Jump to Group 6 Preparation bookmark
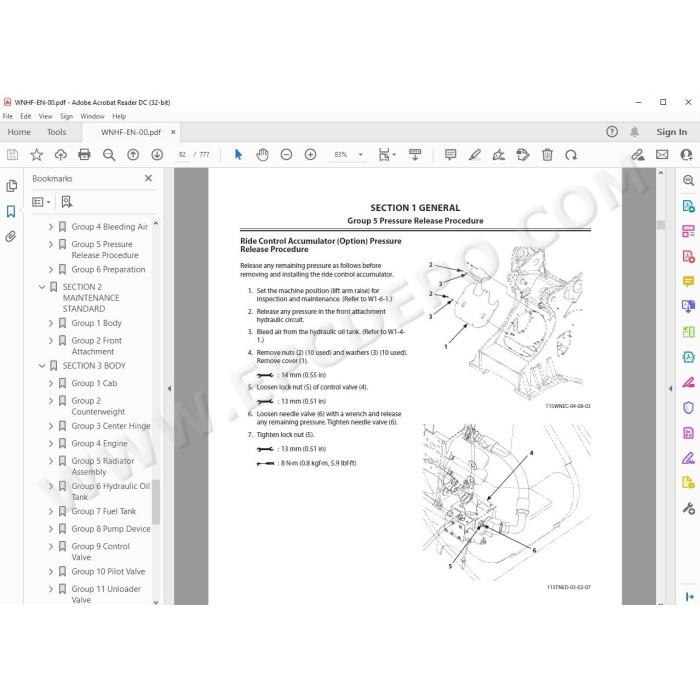Screen dimensions: 700x700 pyautogui.click(x=108, y=270)
